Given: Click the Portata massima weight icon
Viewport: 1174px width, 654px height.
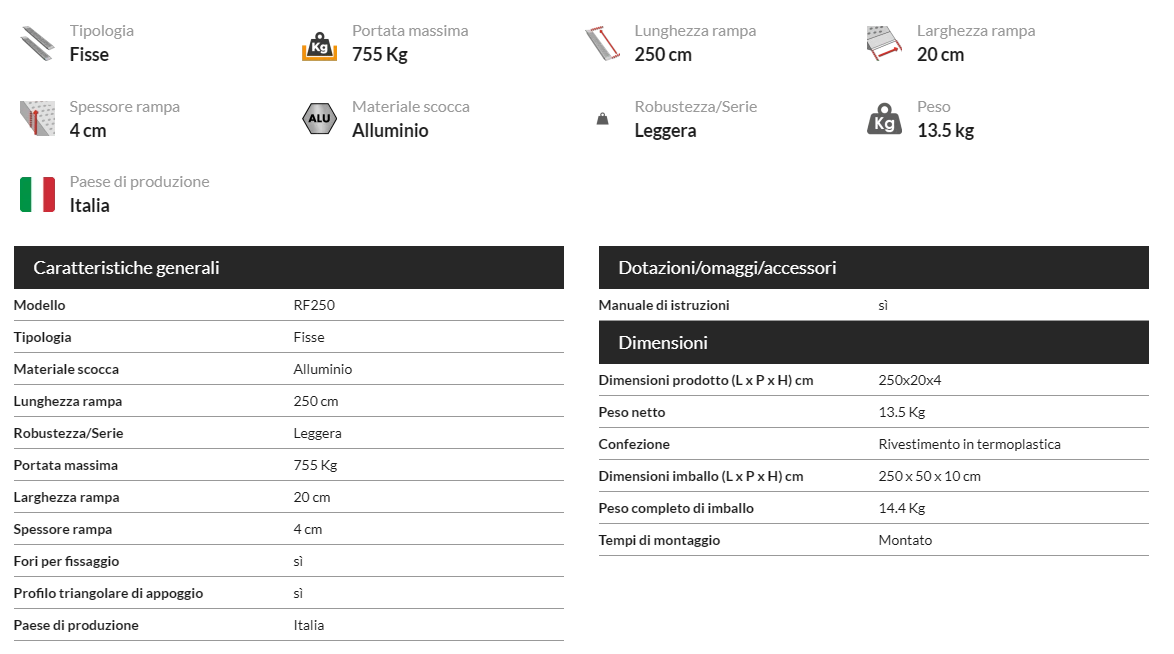Looking at the screenshot, I should 320,46.
